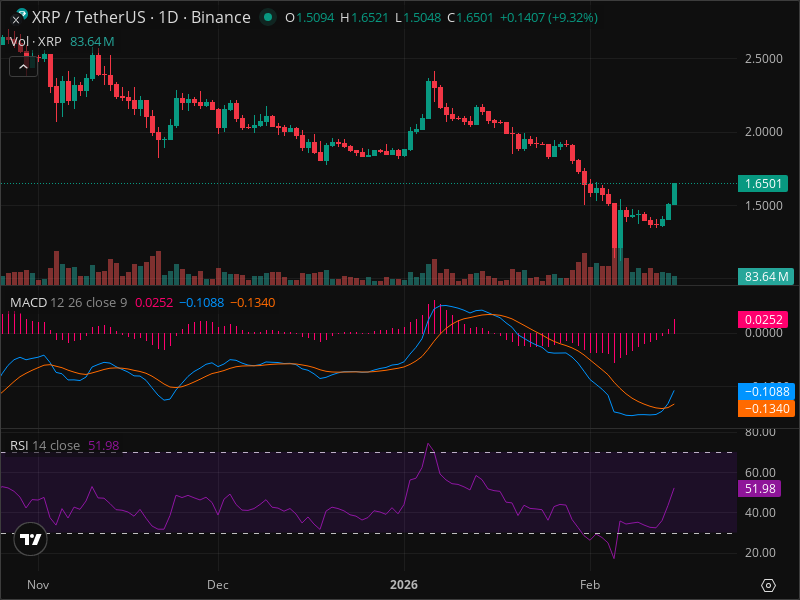The height and width of the screenshot is (600, 800).
Task: Click the XRP / TetherUS symbol title
Action: [141, 17]
